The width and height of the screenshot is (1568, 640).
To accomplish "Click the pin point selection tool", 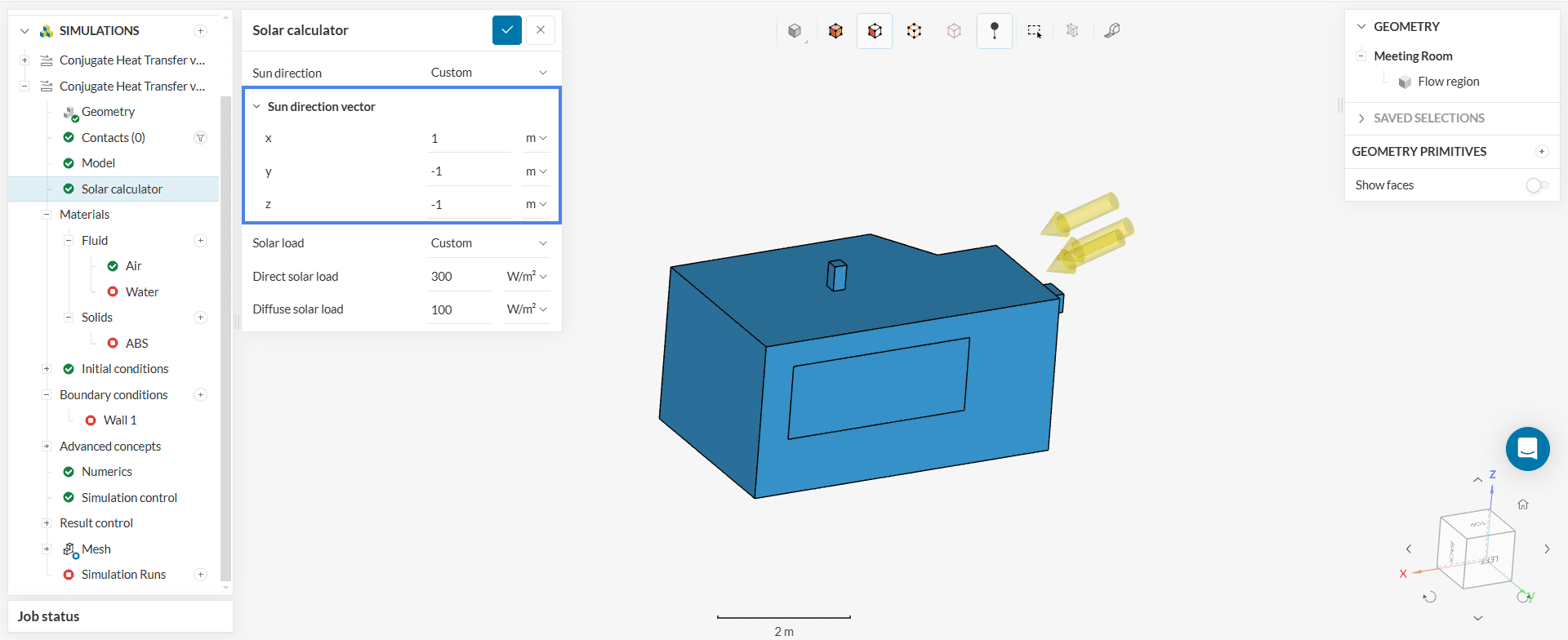I will click(994, 31).
